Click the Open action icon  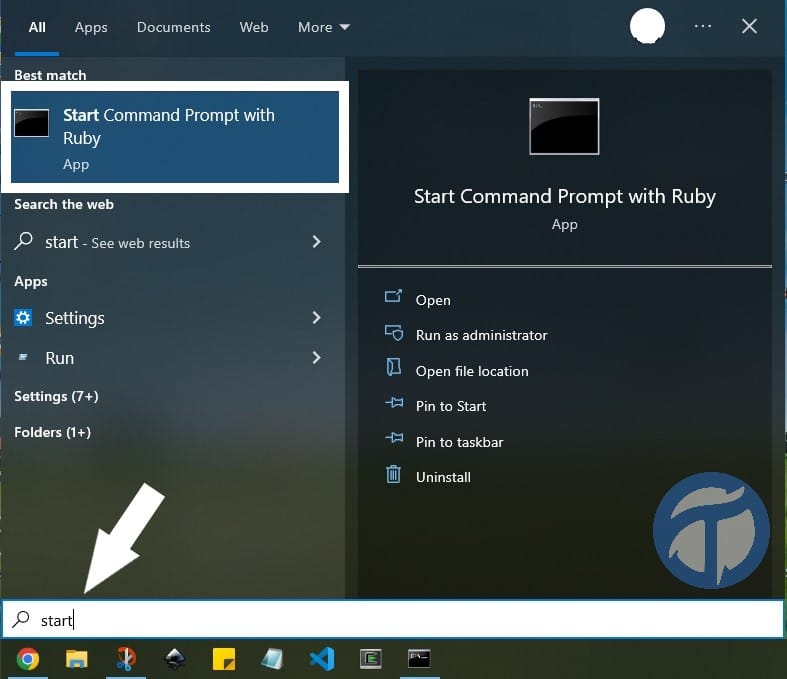[394, 296]
